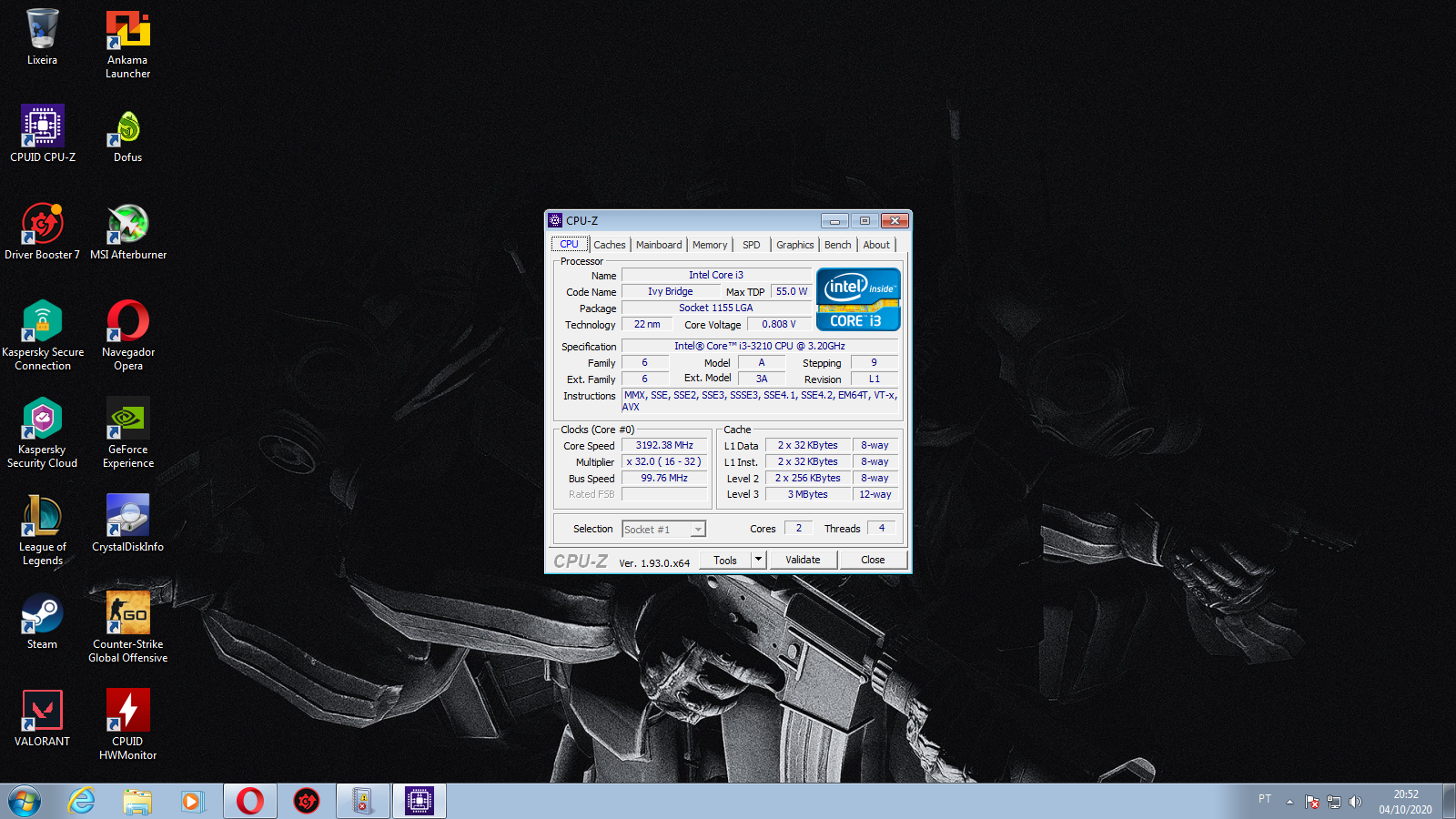The width and height of the screenshot is (1456, 819).
Task: Open the Action Center flag icon
Action: click(x=1312, y=802)
